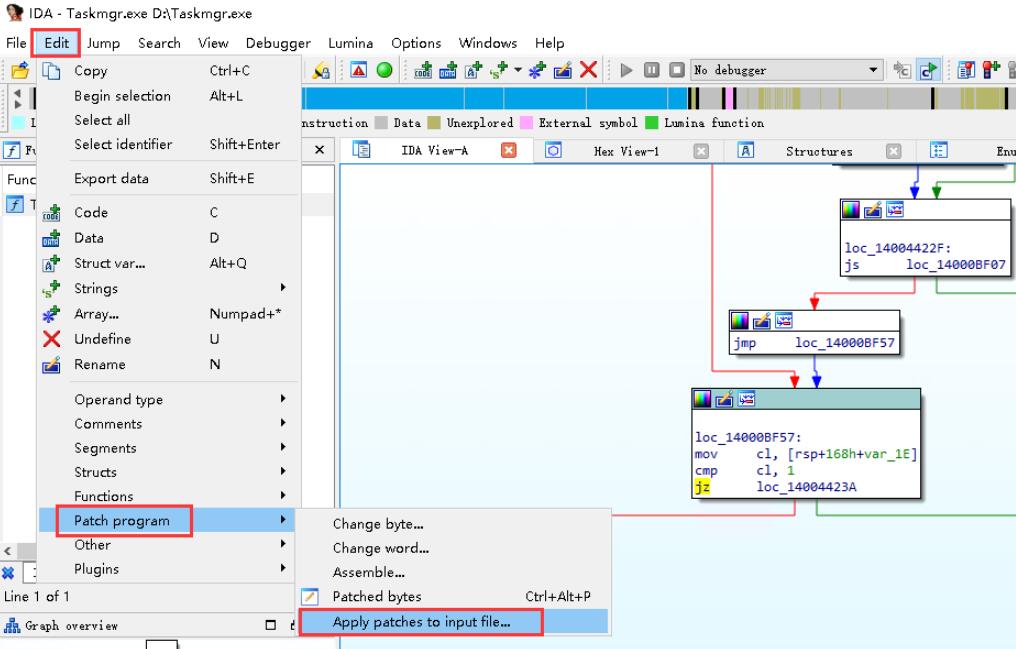Open the Patched bytes list

[x=453, y=597]
